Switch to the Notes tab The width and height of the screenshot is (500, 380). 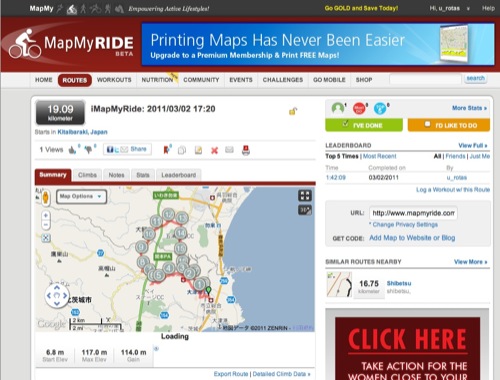click(x=116, y=175)
